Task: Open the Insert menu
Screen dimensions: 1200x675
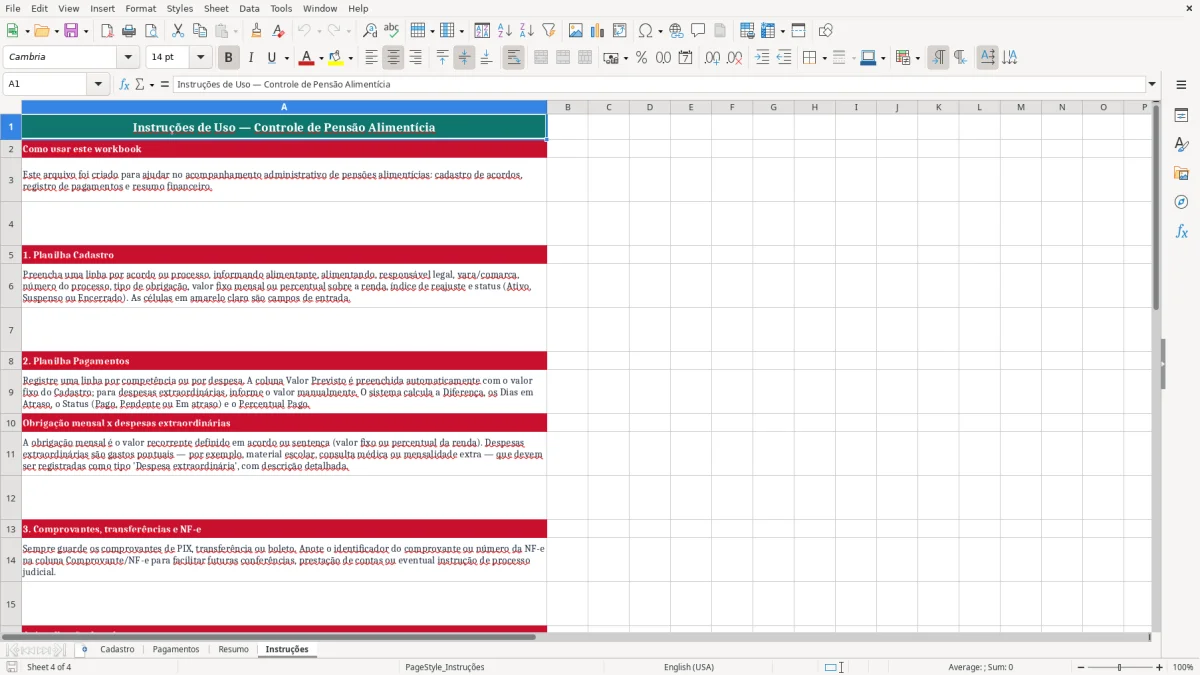Action: pos(102,8)
